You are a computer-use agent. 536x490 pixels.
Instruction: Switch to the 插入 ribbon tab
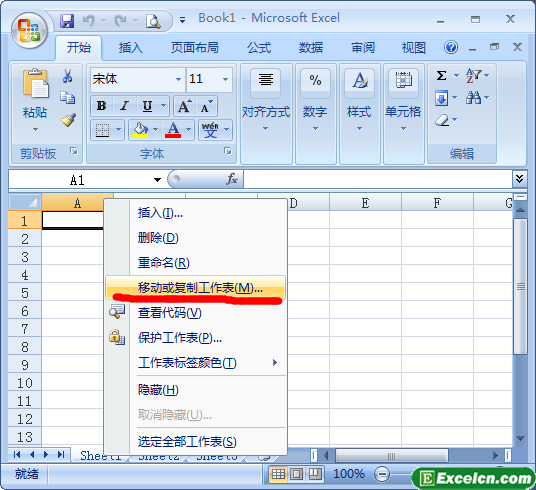[x=131, y=48]
